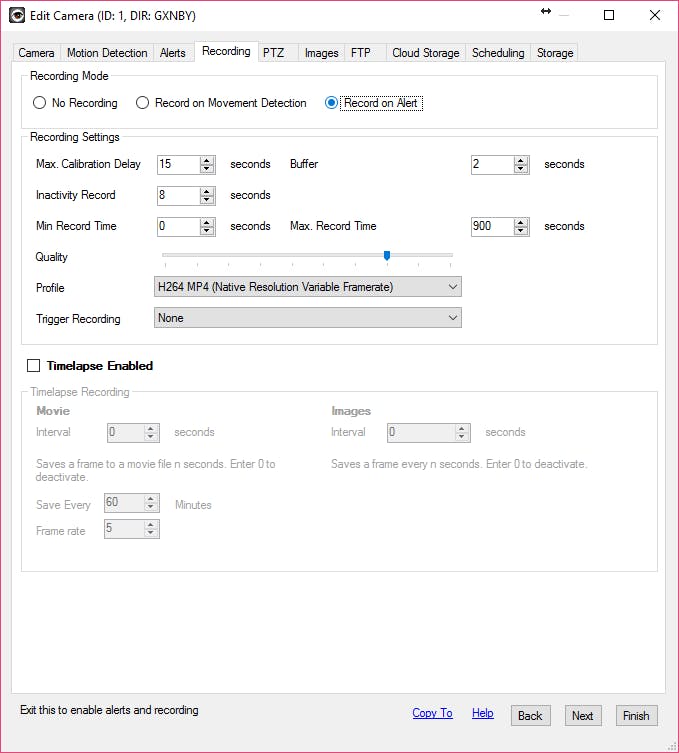Open the Help link

483,713
